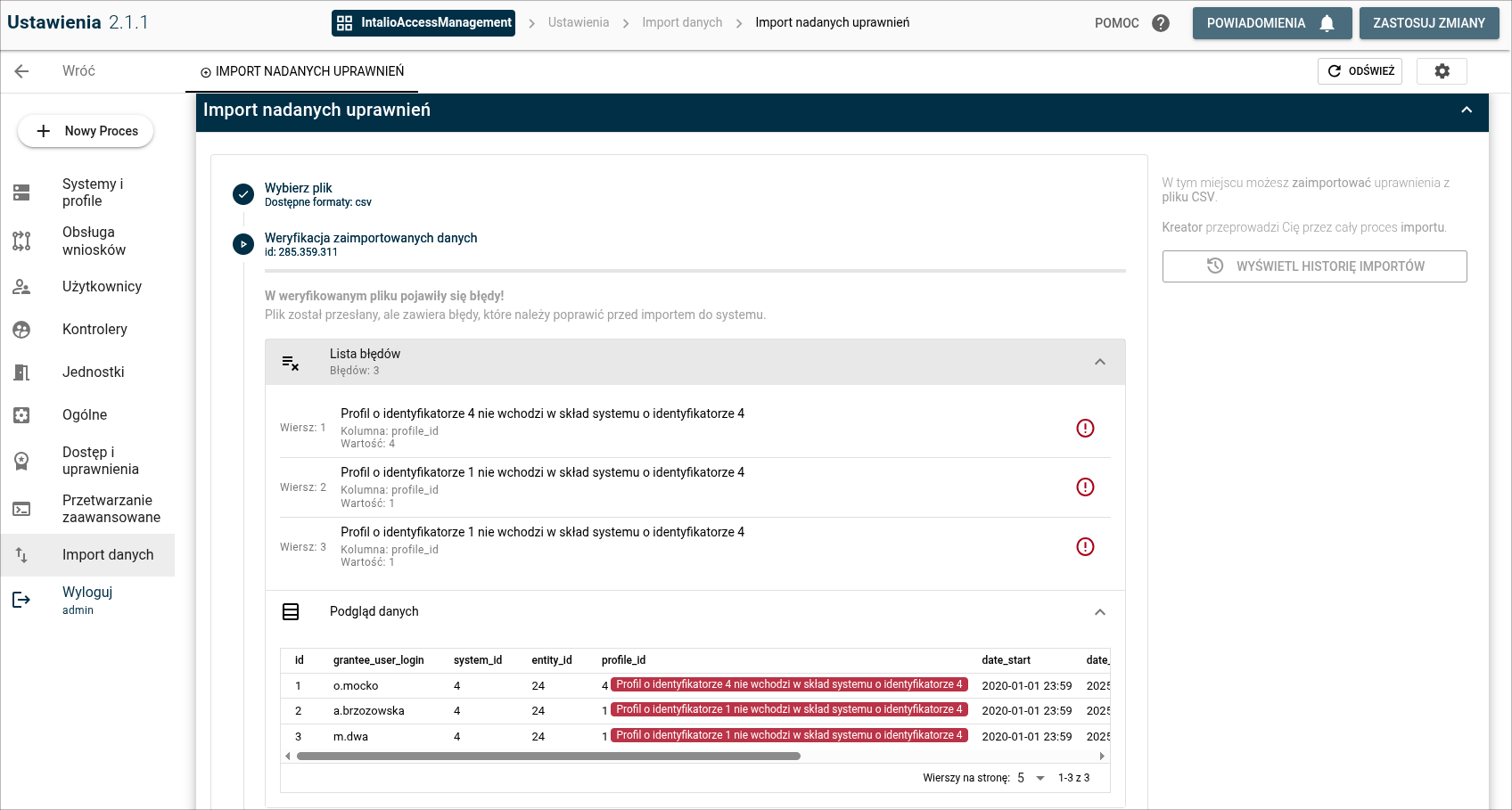The height and width of the screenshot is (810, 1512).
Task: Click the help question mark icon
Action: click(1160, 23)
